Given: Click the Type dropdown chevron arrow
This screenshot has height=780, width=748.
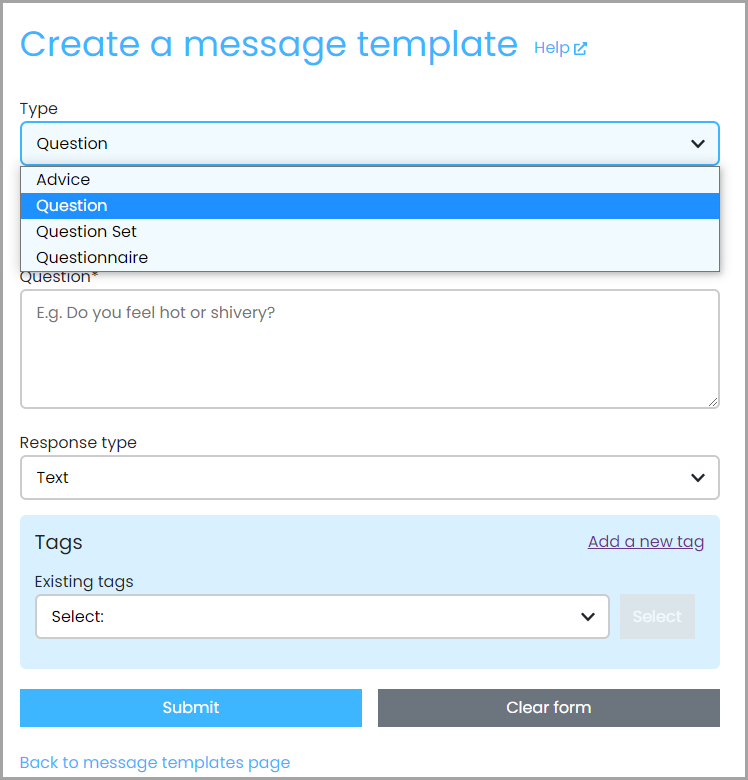Looking at the screenshot, I should [698, 144].
